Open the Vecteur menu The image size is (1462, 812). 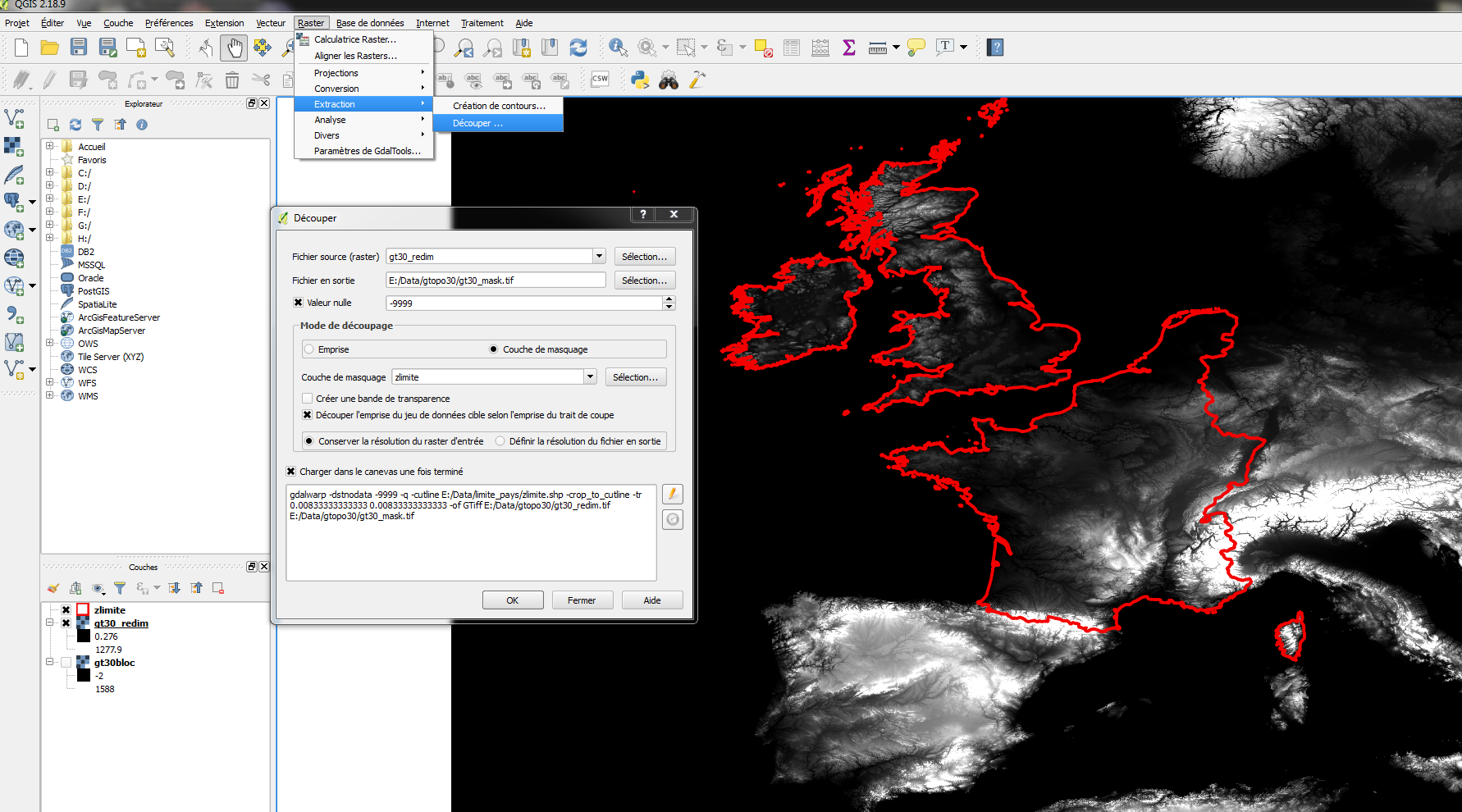pos(270,23)
